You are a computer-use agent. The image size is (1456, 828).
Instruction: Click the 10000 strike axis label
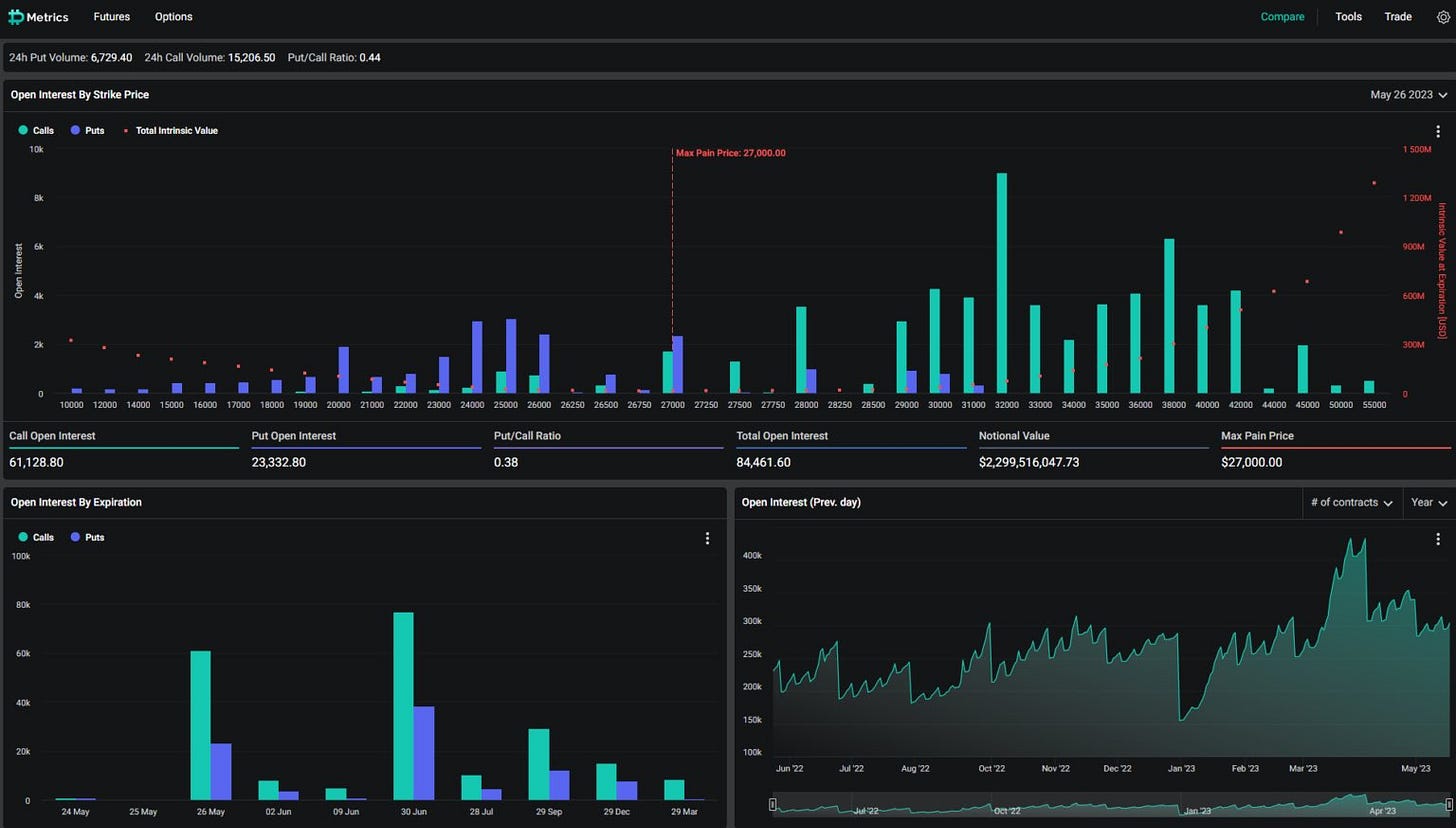pyautogui.click(x=72, y=405)
